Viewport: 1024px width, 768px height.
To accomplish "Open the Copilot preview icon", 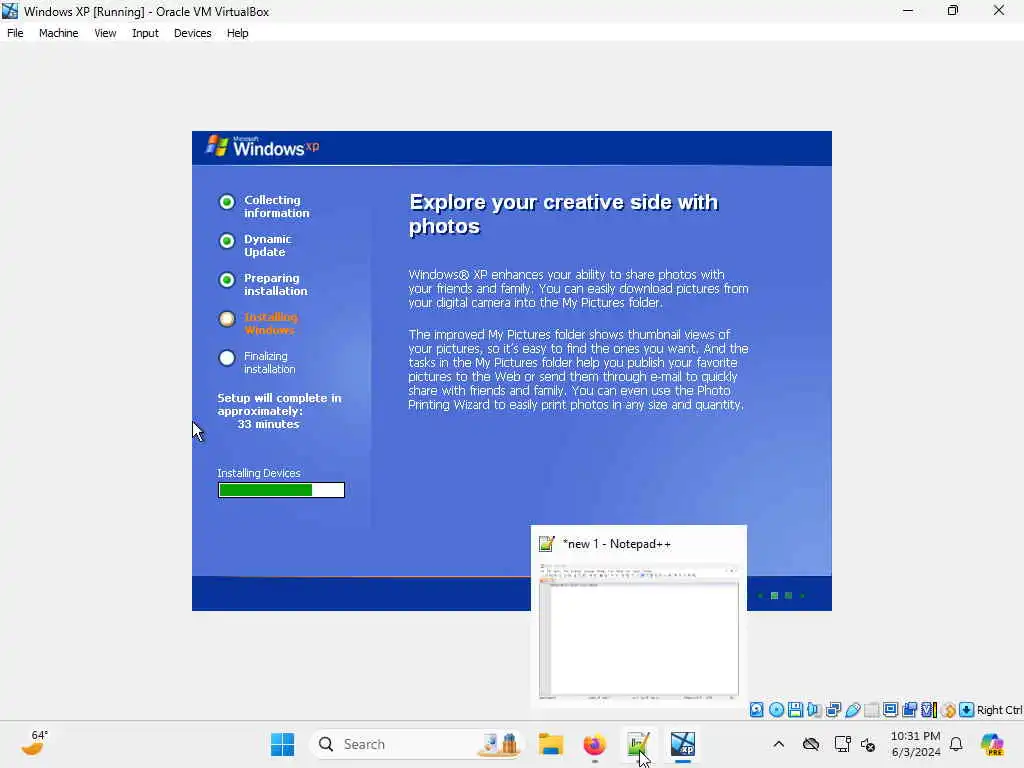I will (x=992, y=744).
